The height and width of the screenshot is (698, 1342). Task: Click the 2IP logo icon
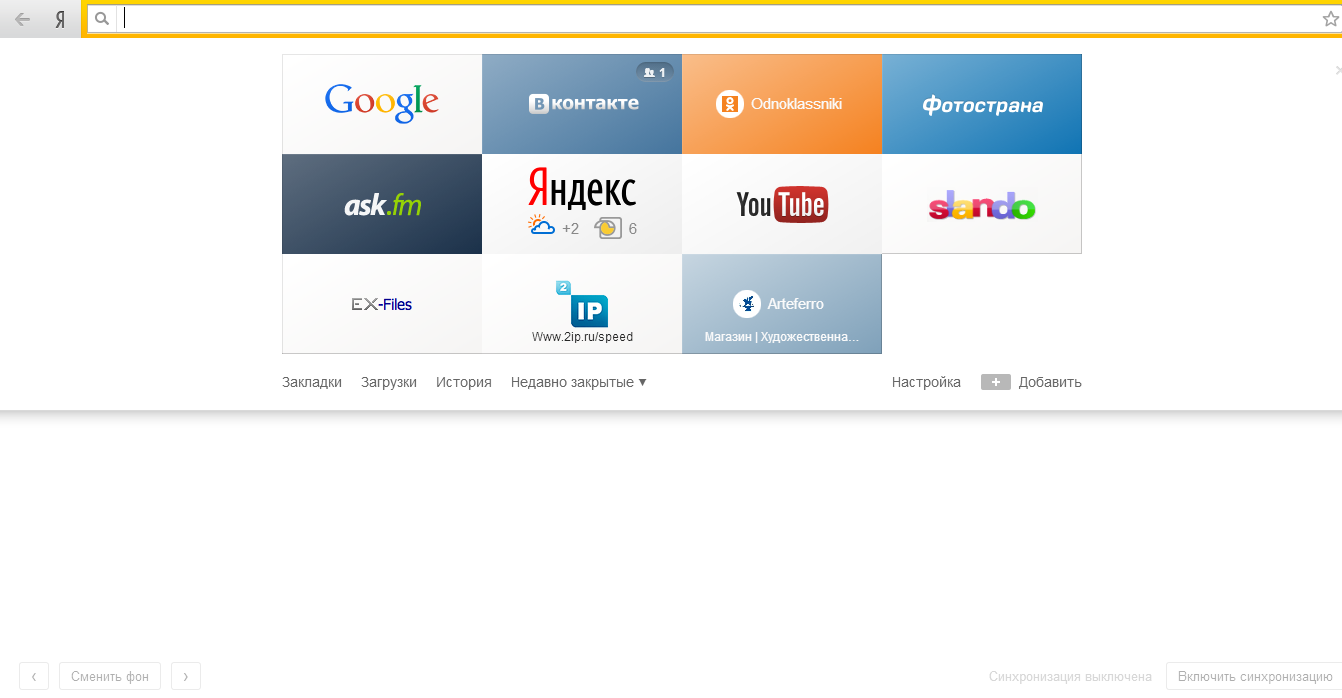[x=582, y=304]
